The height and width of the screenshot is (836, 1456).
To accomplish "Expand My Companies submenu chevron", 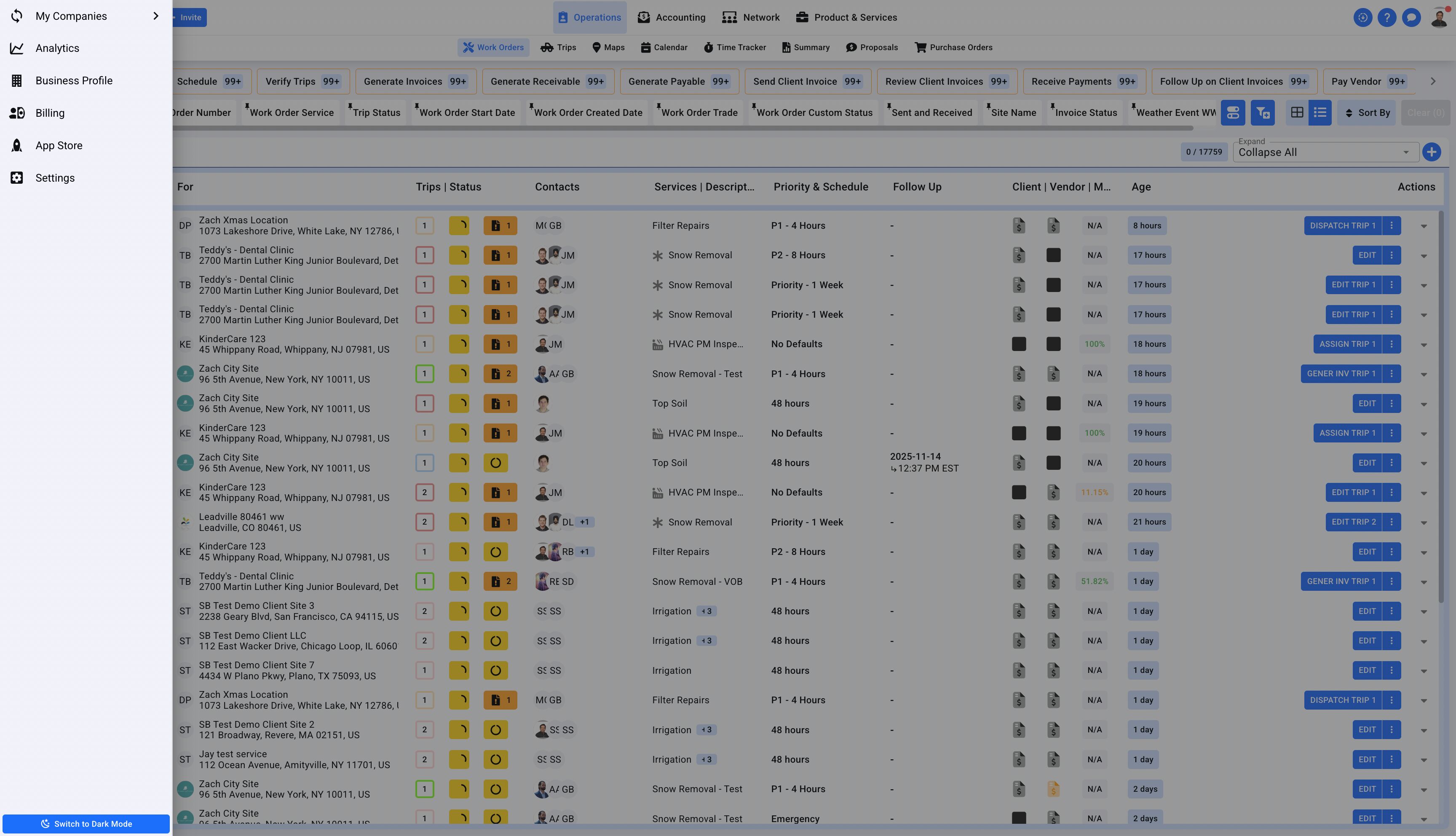I will (155, 16).
